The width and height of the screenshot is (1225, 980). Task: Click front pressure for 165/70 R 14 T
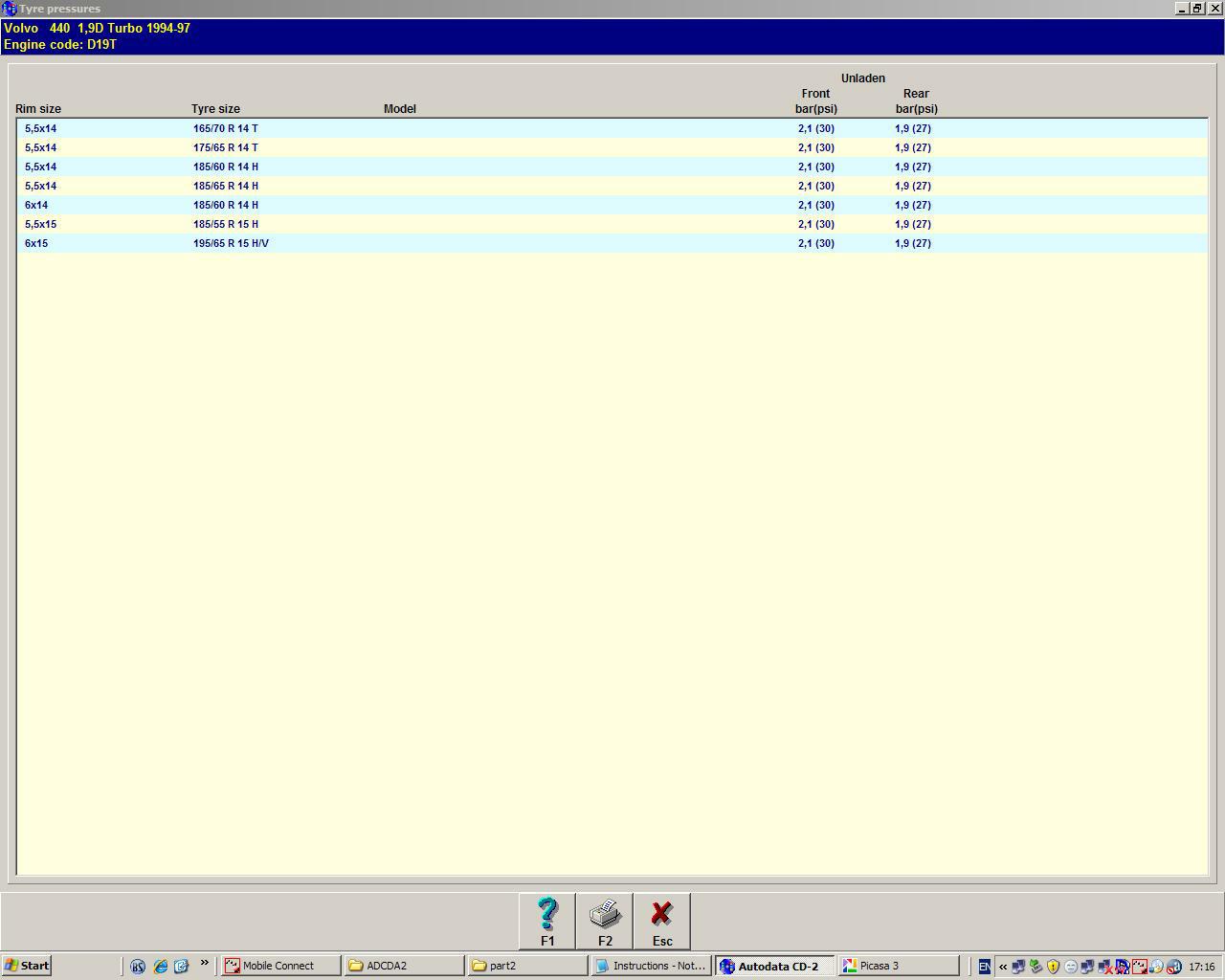click(x=816, y=128)
